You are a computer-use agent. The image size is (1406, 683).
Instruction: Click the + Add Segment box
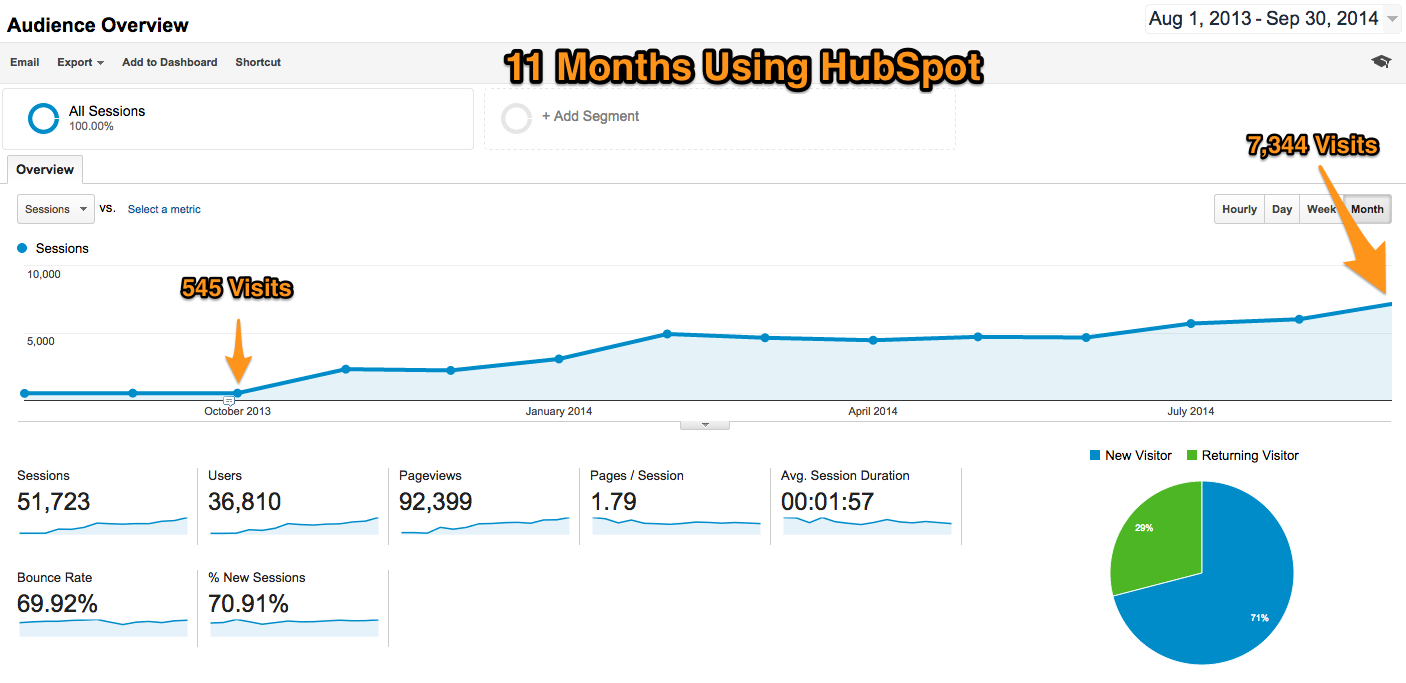[720, 119]
